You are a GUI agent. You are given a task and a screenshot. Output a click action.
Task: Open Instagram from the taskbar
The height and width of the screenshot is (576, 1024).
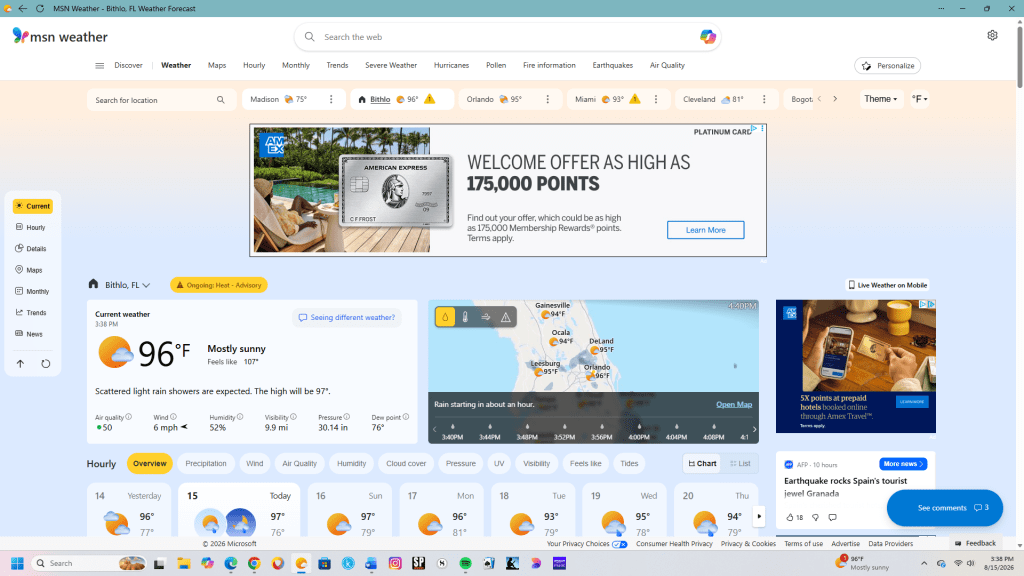395,563
